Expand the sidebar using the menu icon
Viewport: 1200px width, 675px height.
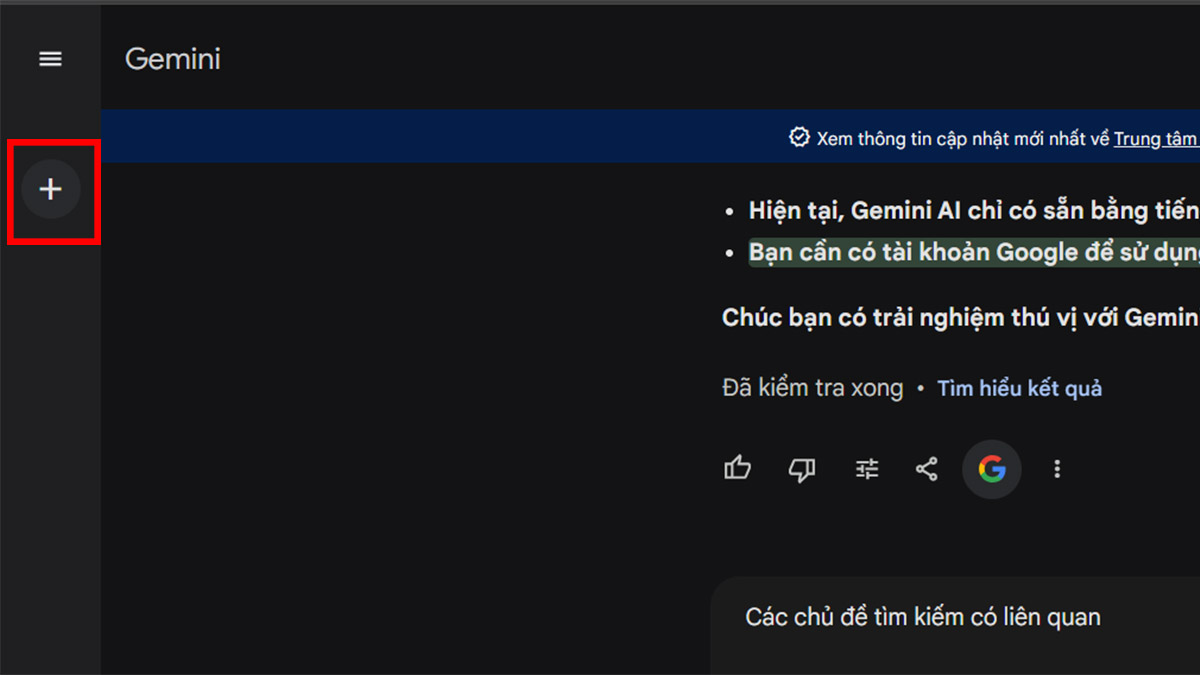pyautogui.click(x=50, y=58)
